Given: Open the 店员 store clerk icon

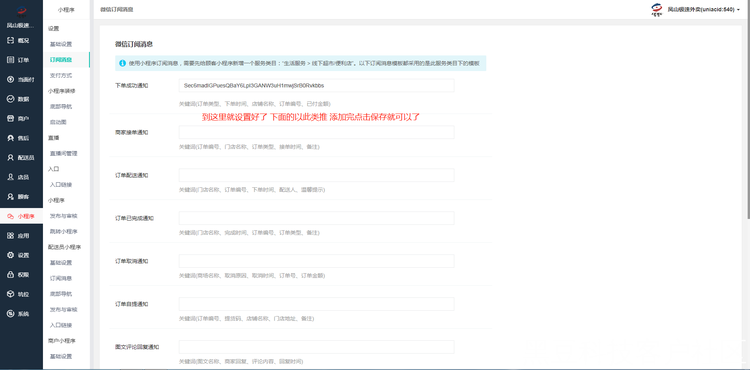Looking at the screenshot, I should click(11, 177).
